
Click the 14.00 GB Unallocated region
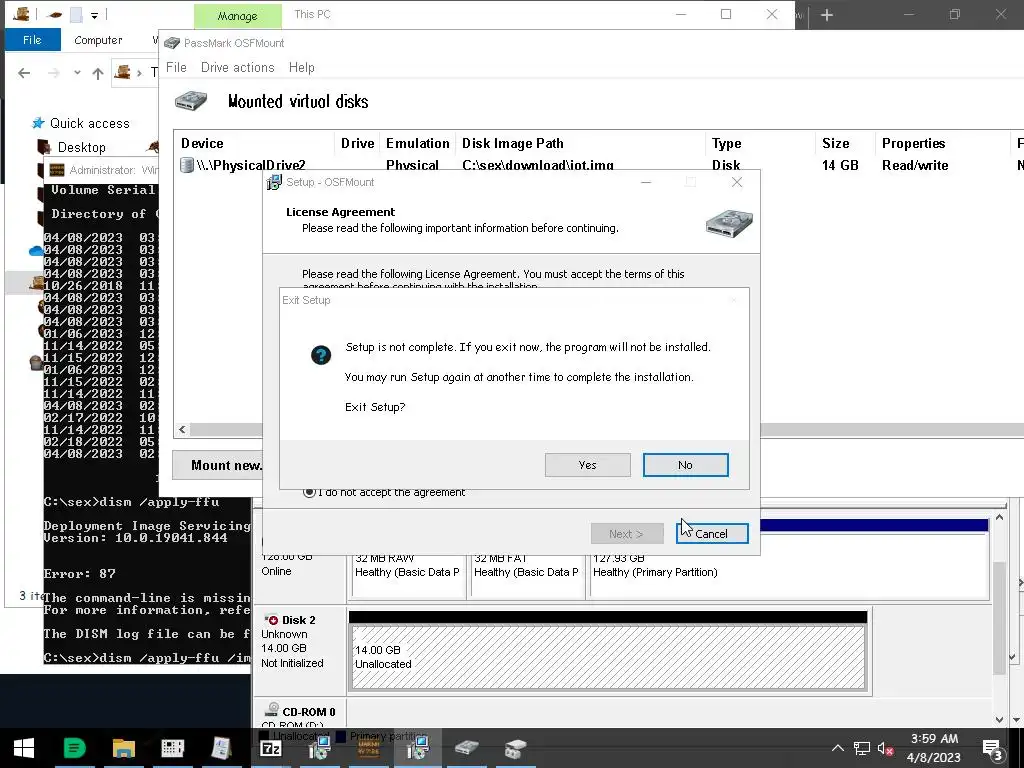pos(608,657)
